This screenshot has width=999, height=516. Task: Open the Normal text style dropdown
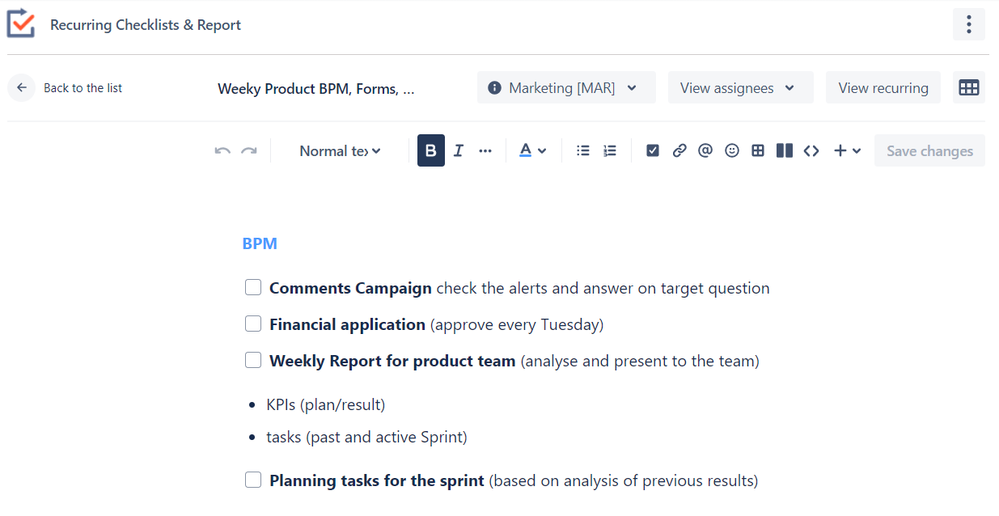click(x=340, y=151)
